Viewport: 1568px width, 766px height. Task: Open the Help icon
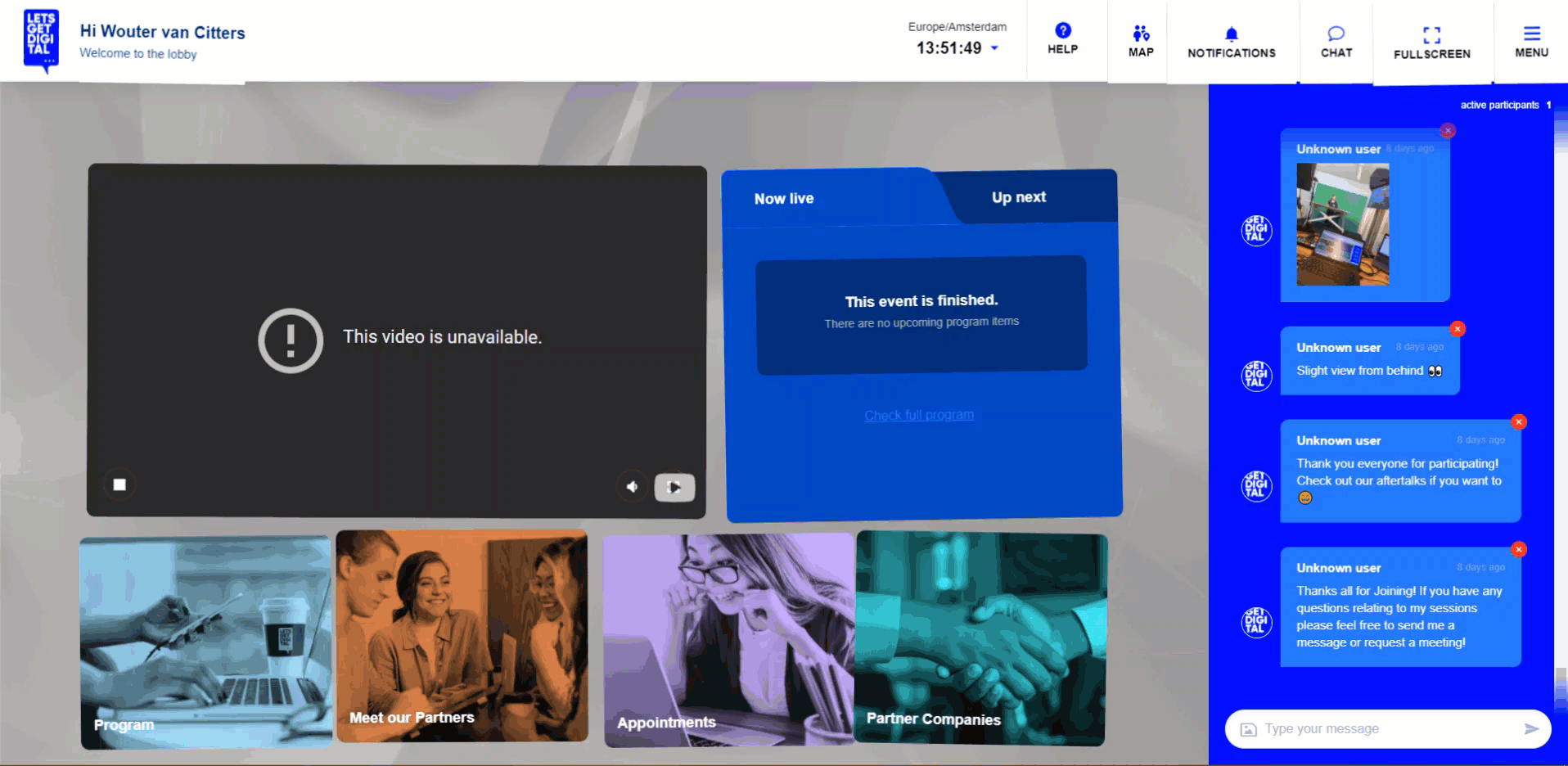click(x=1062, y=38)
